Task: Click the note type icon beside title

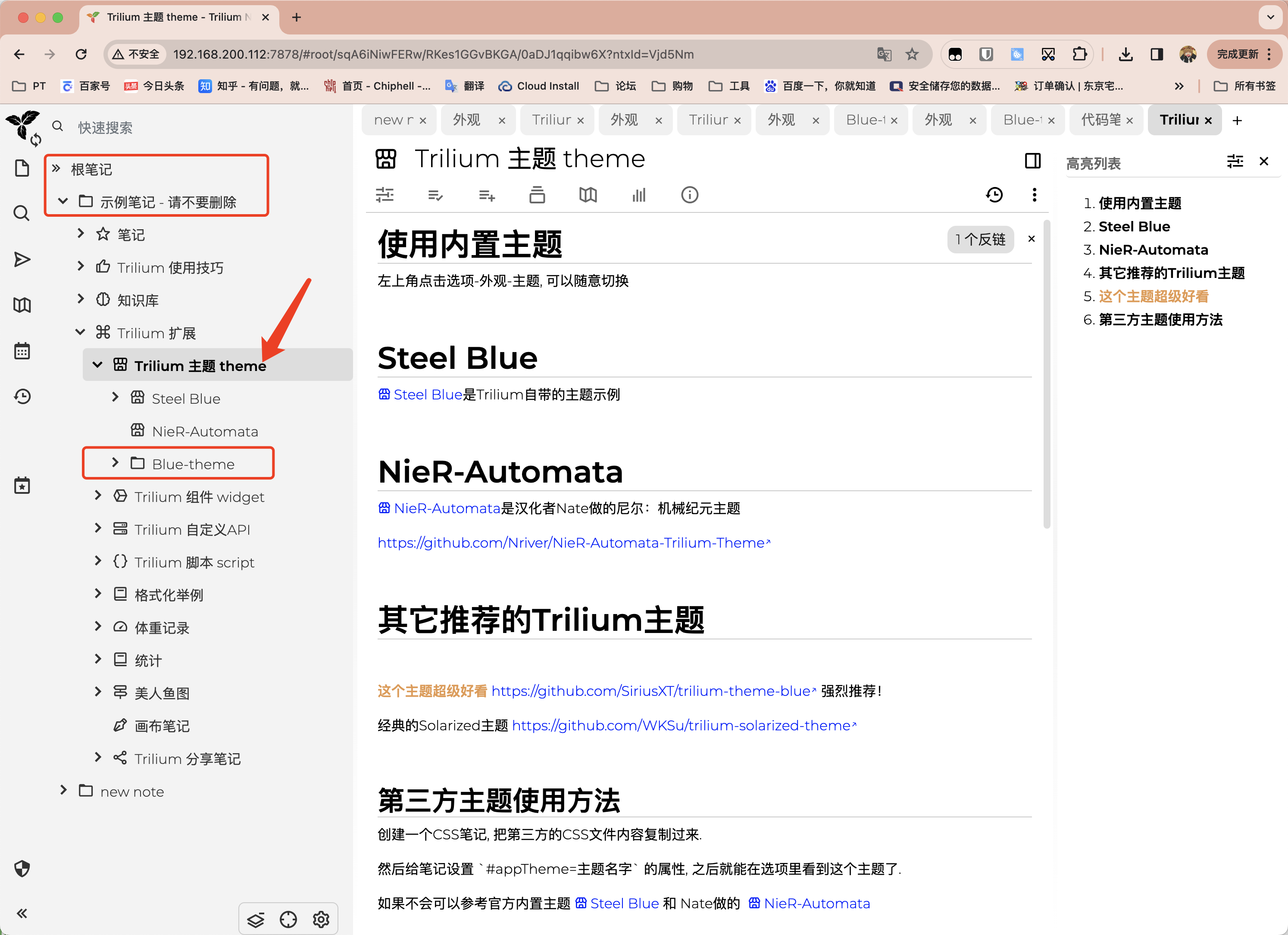Action: [386, 159]
